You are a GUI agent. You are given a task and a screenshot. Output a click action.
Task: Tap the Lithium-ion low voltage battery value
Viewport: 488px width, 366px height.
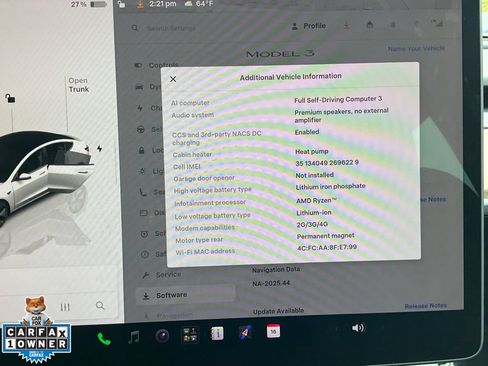(x=314, y=212)
